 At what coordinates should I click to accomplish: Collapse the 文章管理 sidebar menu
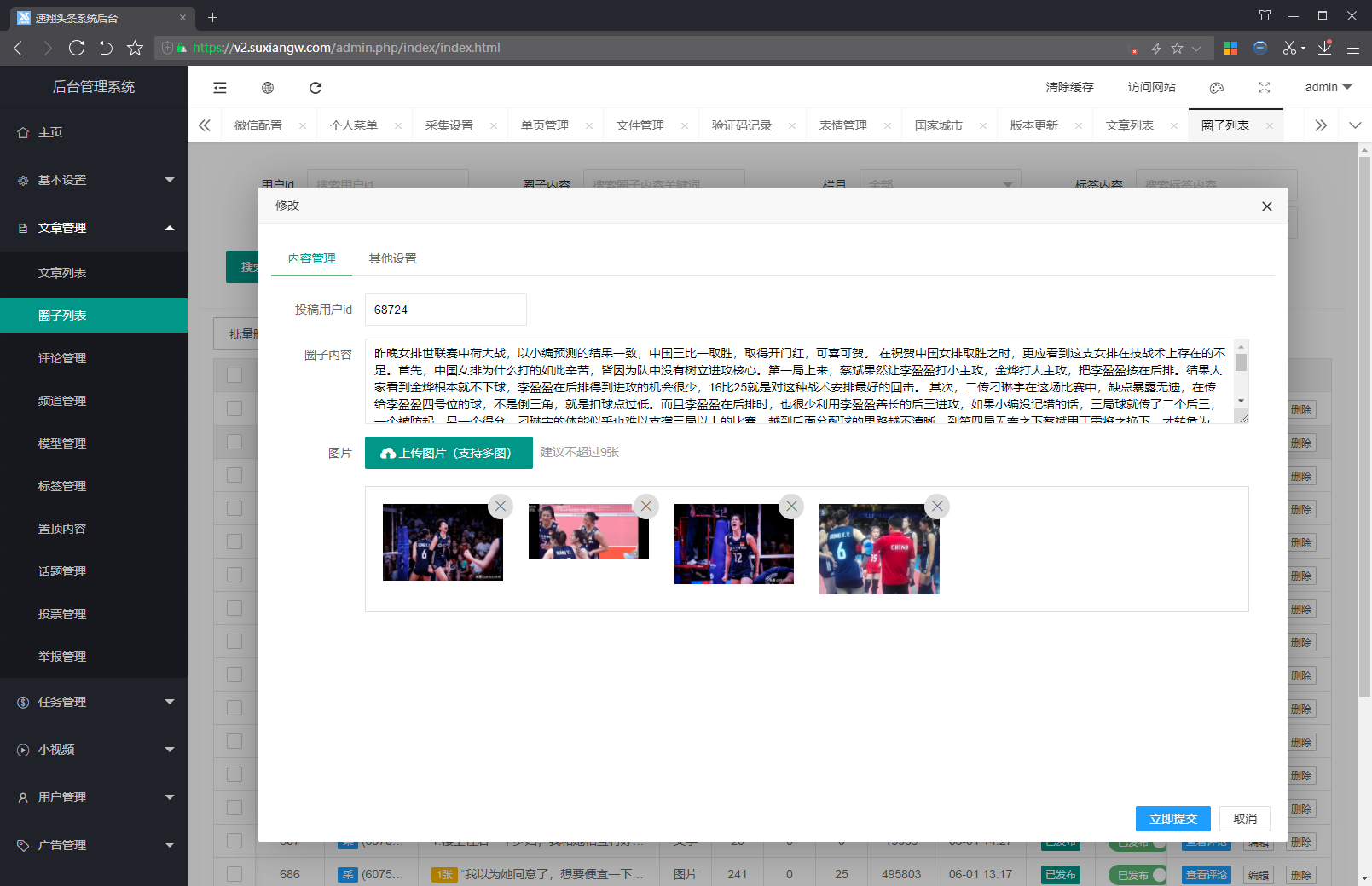click(x=94, y=228)
